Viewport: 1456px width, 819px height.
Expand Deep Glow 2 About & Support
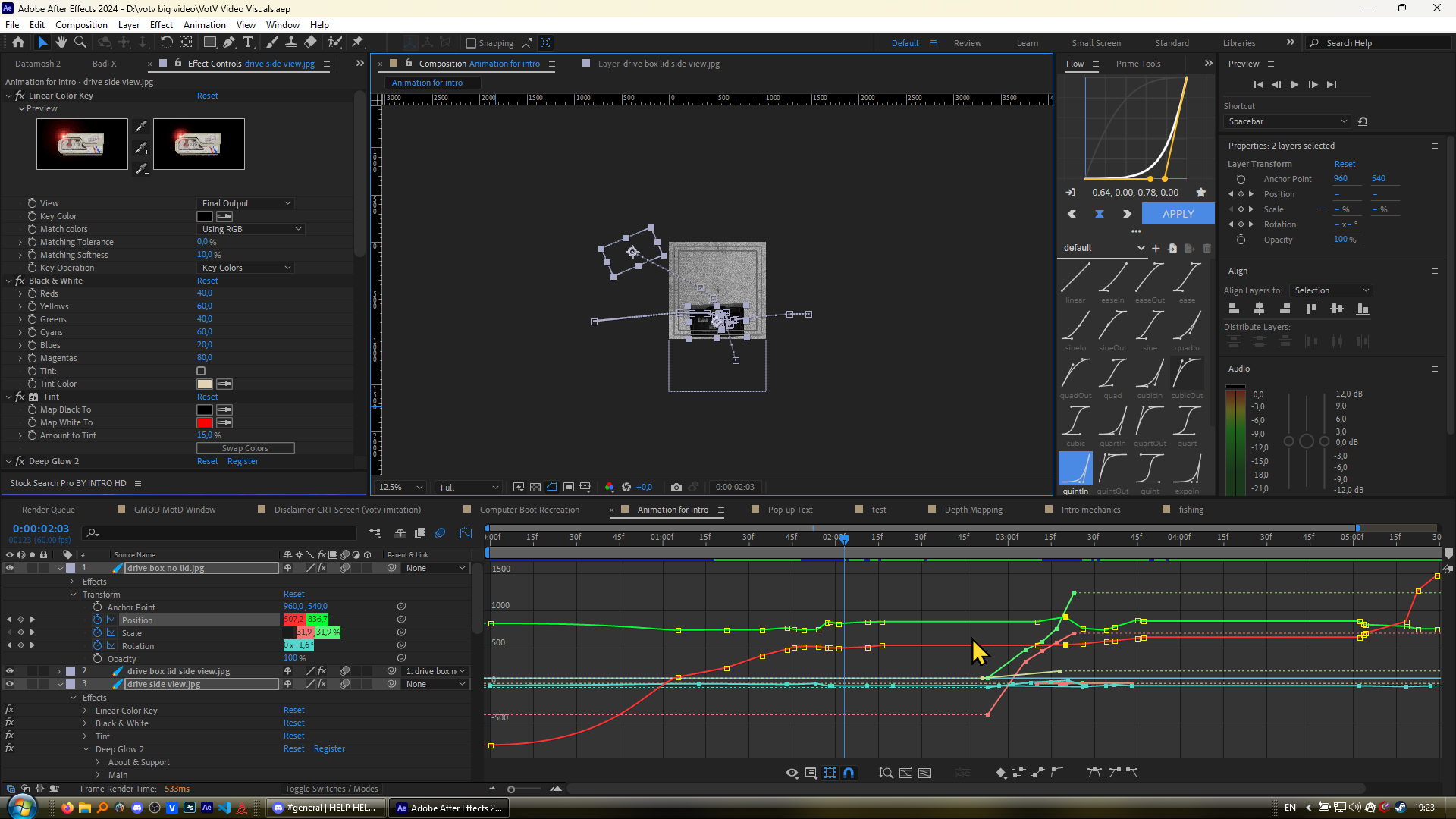98,762
